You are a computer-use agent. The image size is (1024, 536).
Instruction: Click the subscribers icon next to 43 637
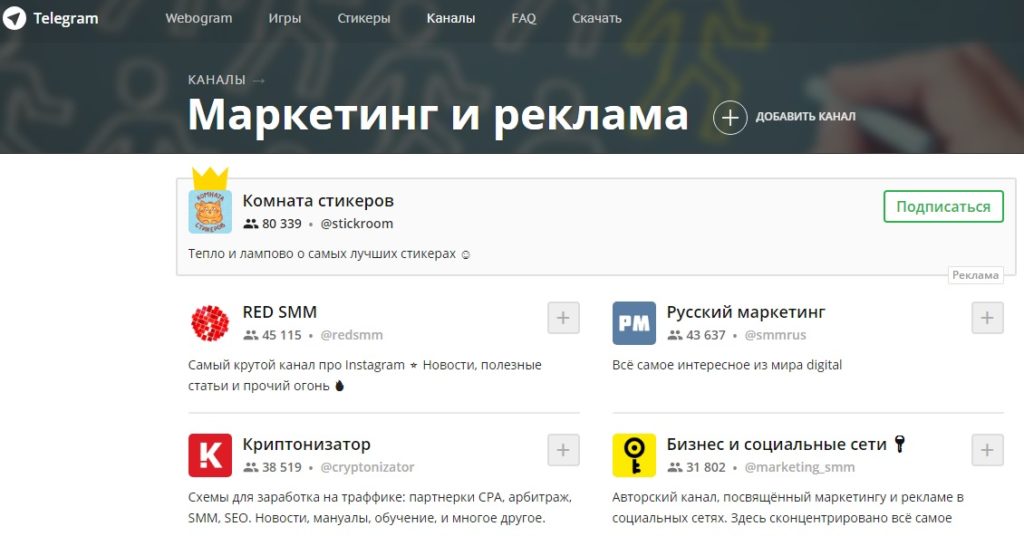pos(675,335)
